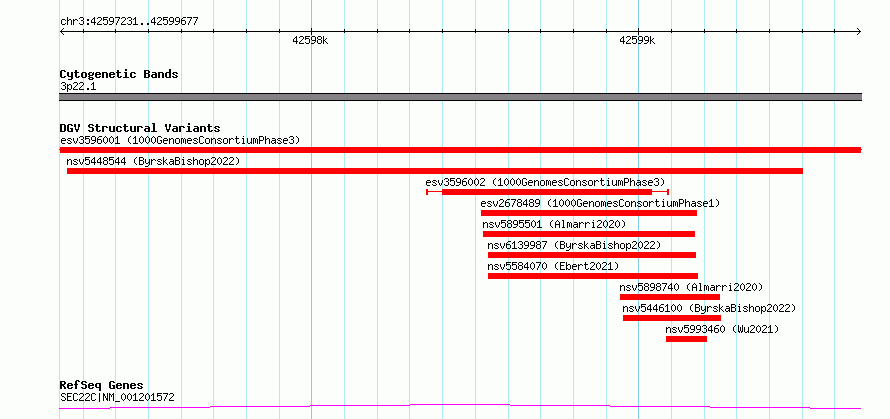
Task: Click the Cytogenetic Bands track heading
Action: [x=119, y=74]
